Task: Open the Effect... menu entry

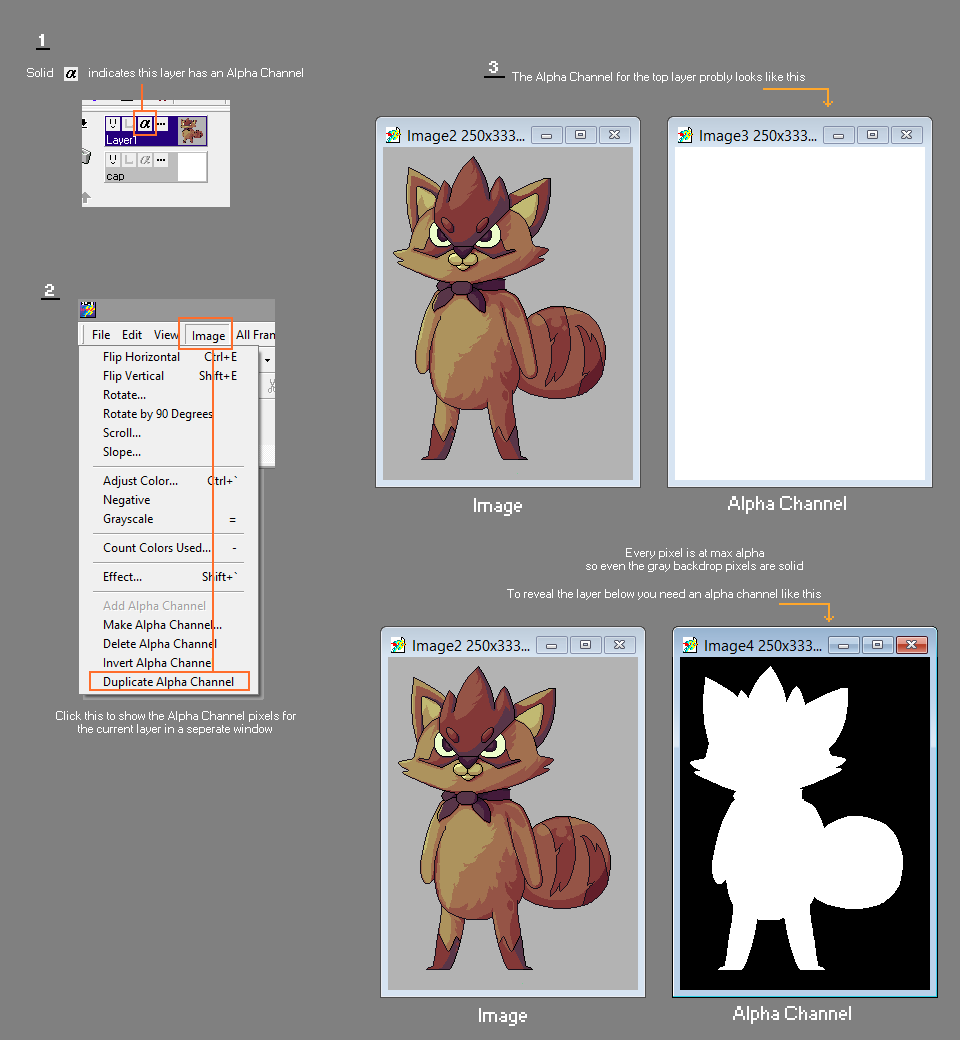Action: [x=169, y=577]
